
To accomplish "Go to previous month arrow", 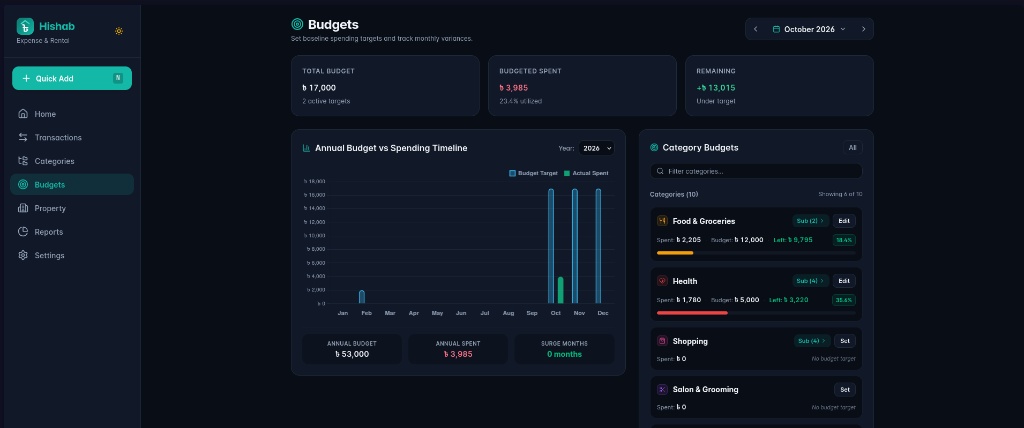I will [756, 29].
